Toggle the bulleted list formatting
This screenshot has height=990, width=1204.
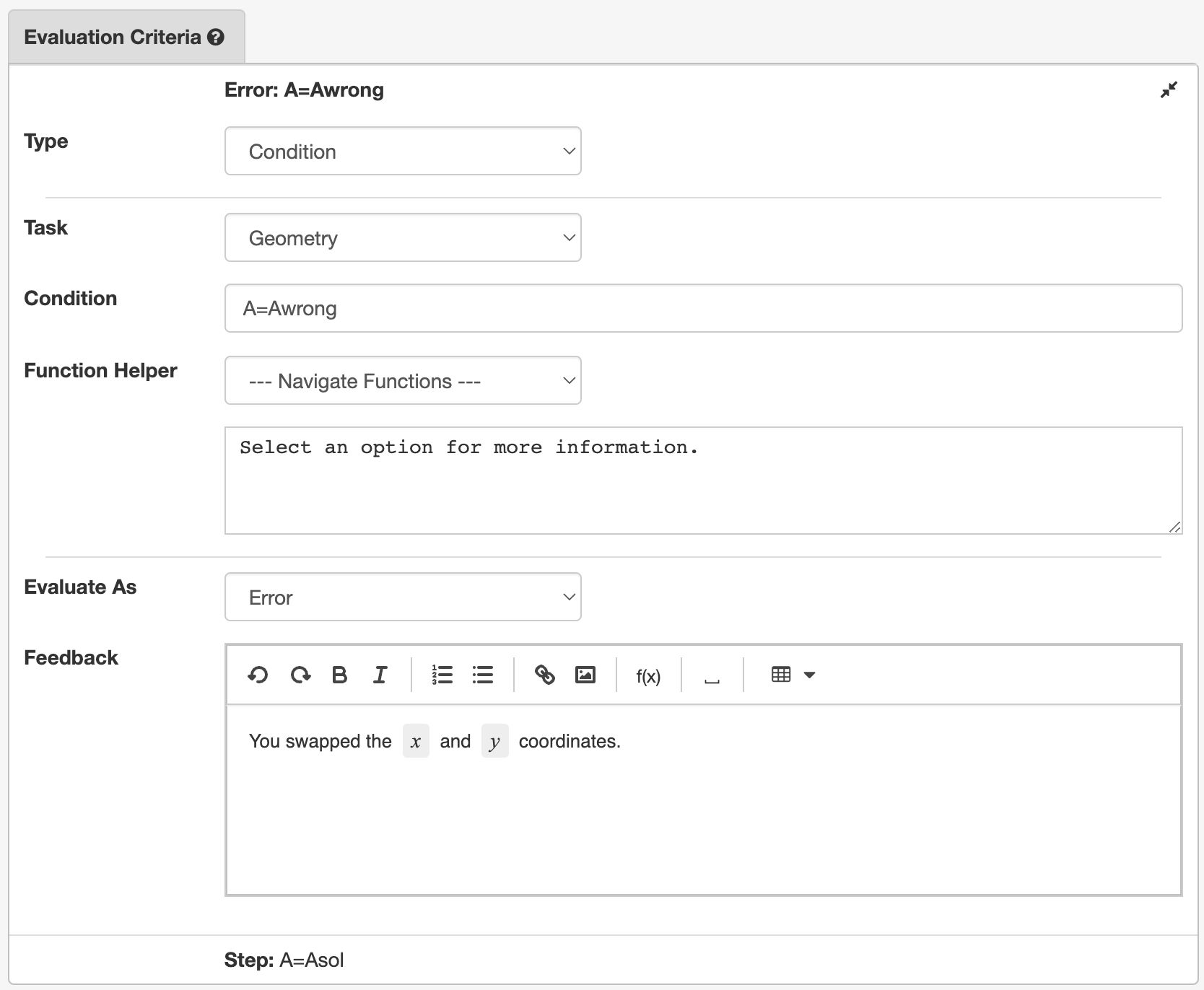(482, 675)
